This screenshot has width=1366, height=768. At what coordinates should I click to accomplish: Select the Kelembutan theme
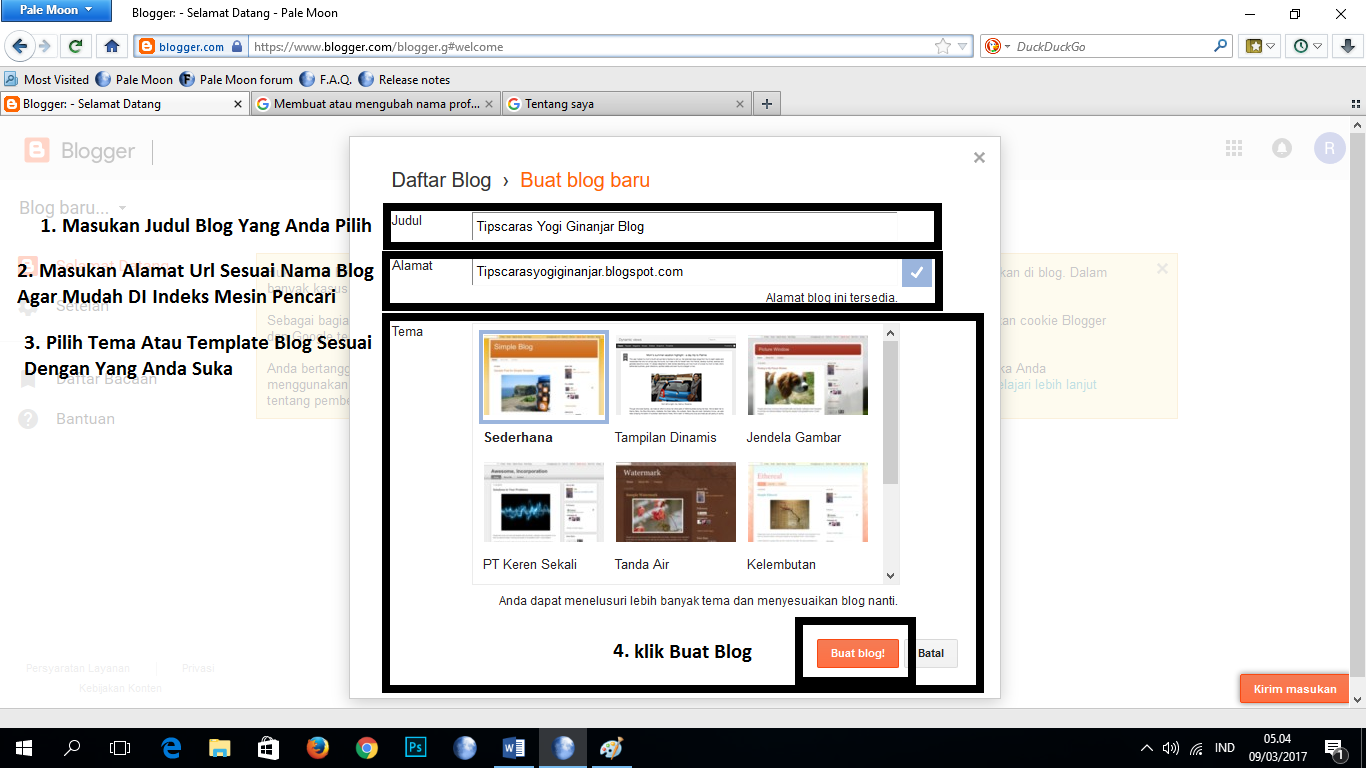tap(807, 503)
